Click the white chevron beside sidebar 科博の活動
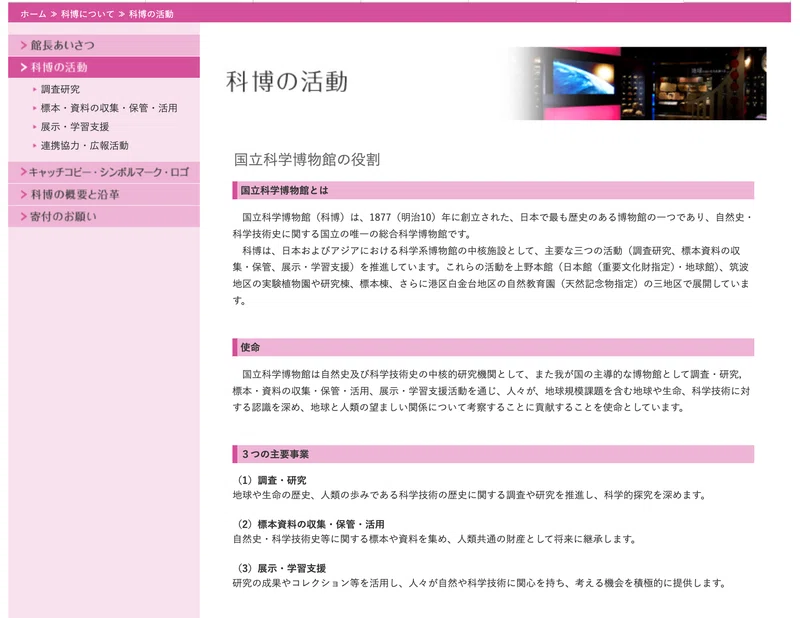 (23, 67)
